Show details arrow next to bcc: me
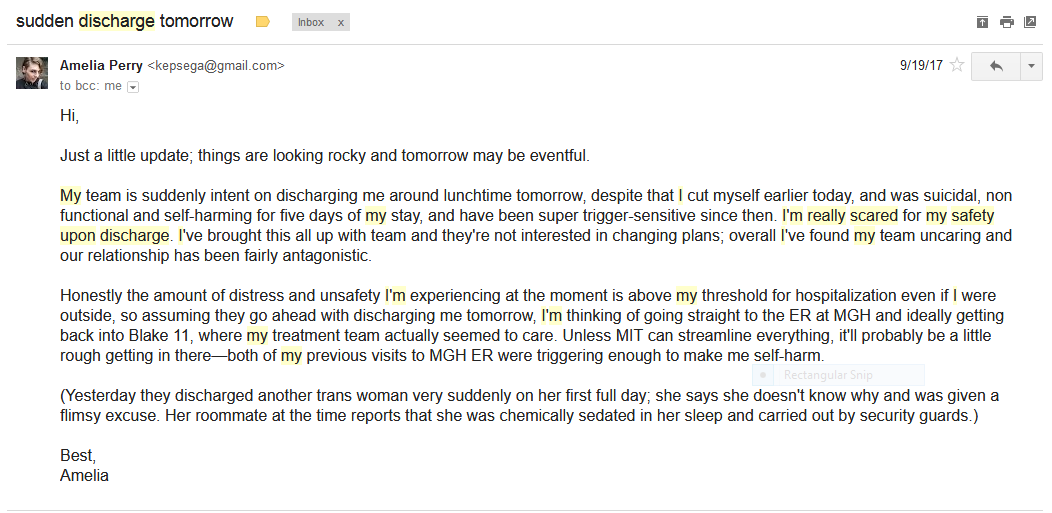The height and width of the screenshot is (513, 1052). pos(133,87)
